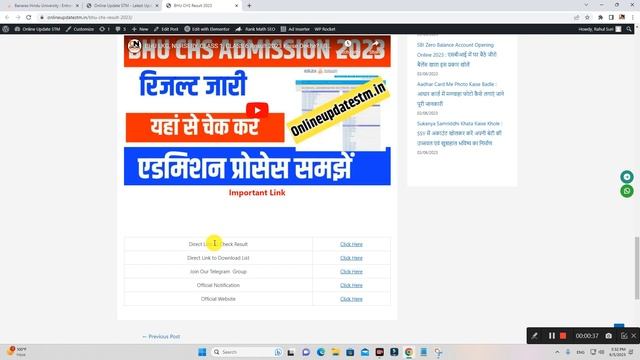Take screenshot with recorder camera icon

(609, 336)
